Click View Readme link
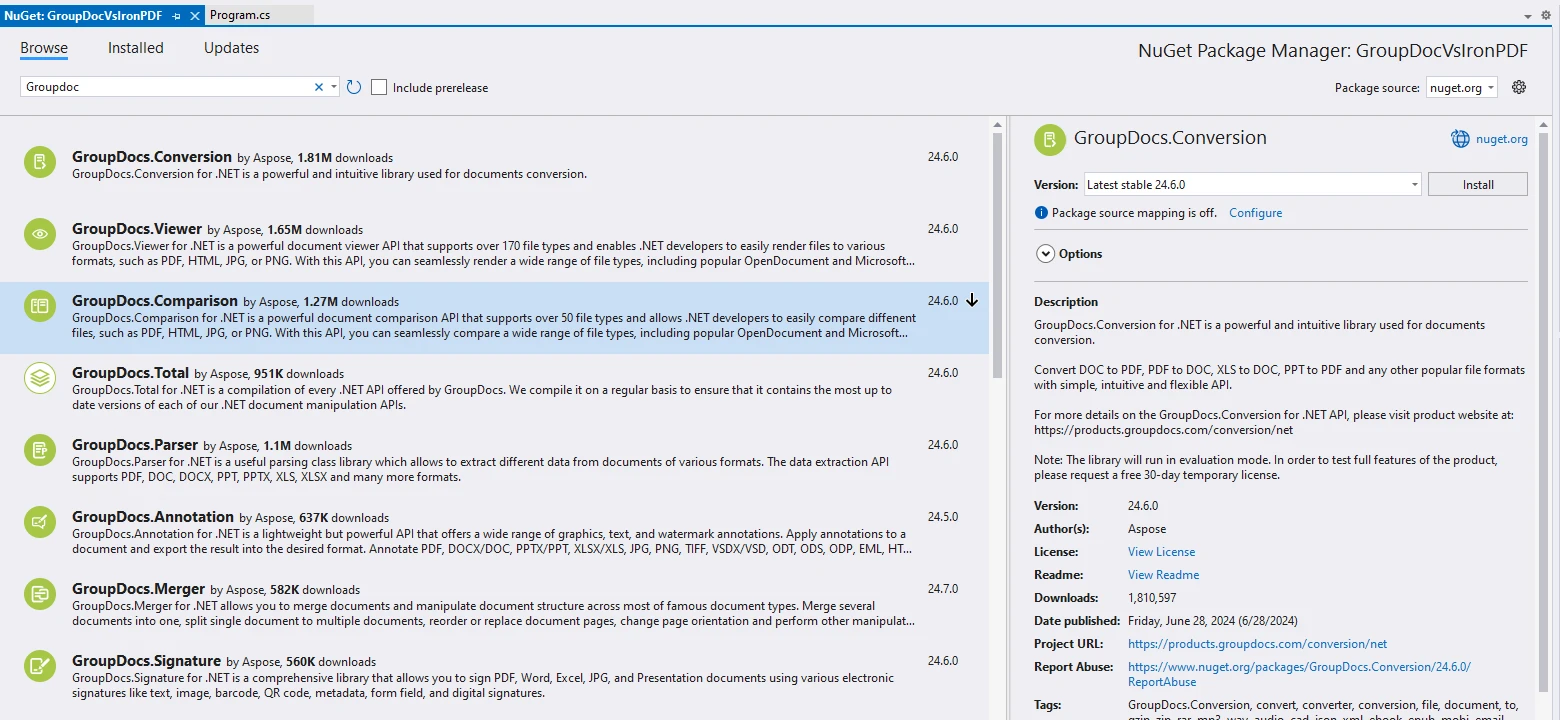The width and height of the screenshot is (1560, 720). coord(1163,575)
